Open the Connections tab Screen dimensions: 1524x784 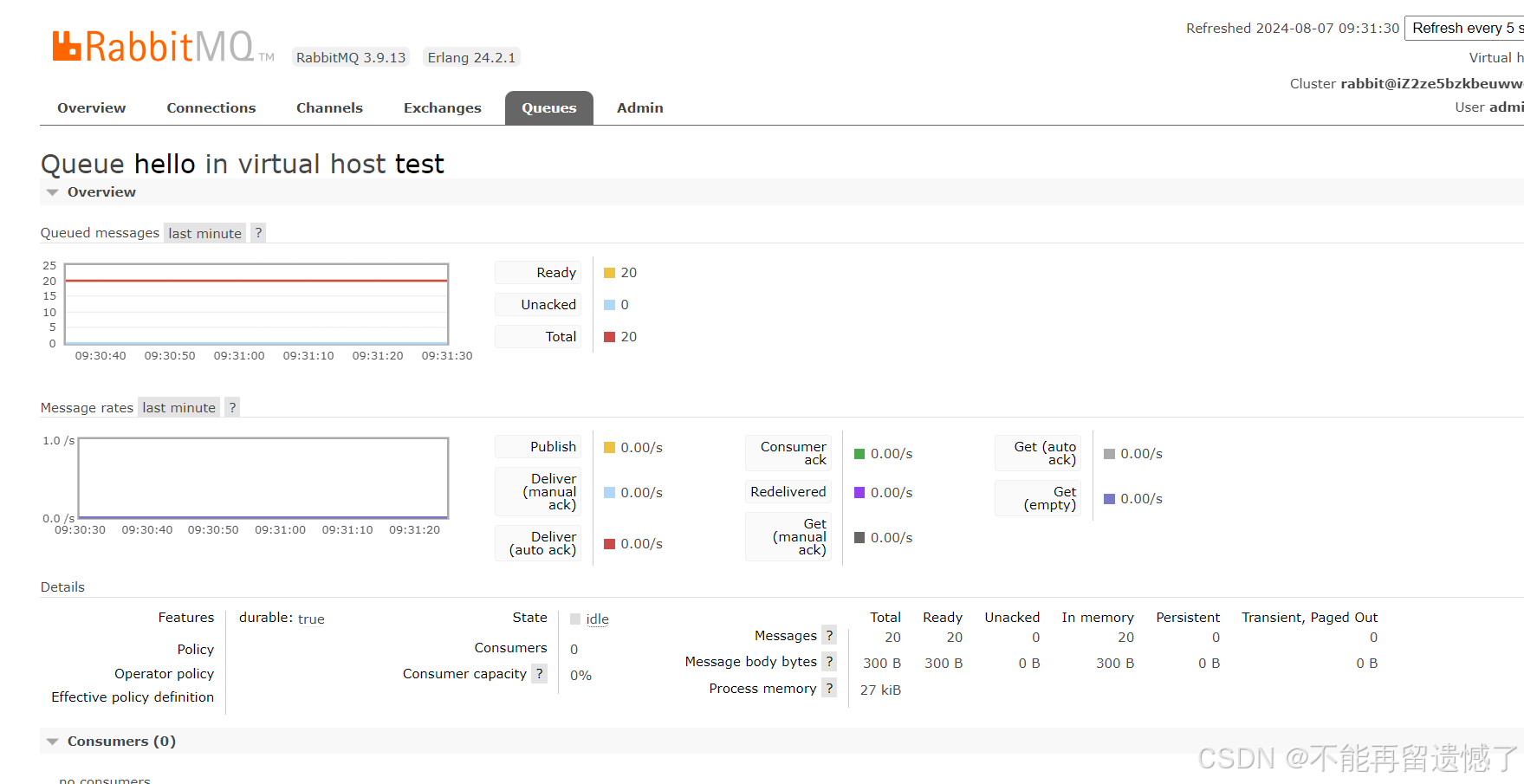(211, 107)
